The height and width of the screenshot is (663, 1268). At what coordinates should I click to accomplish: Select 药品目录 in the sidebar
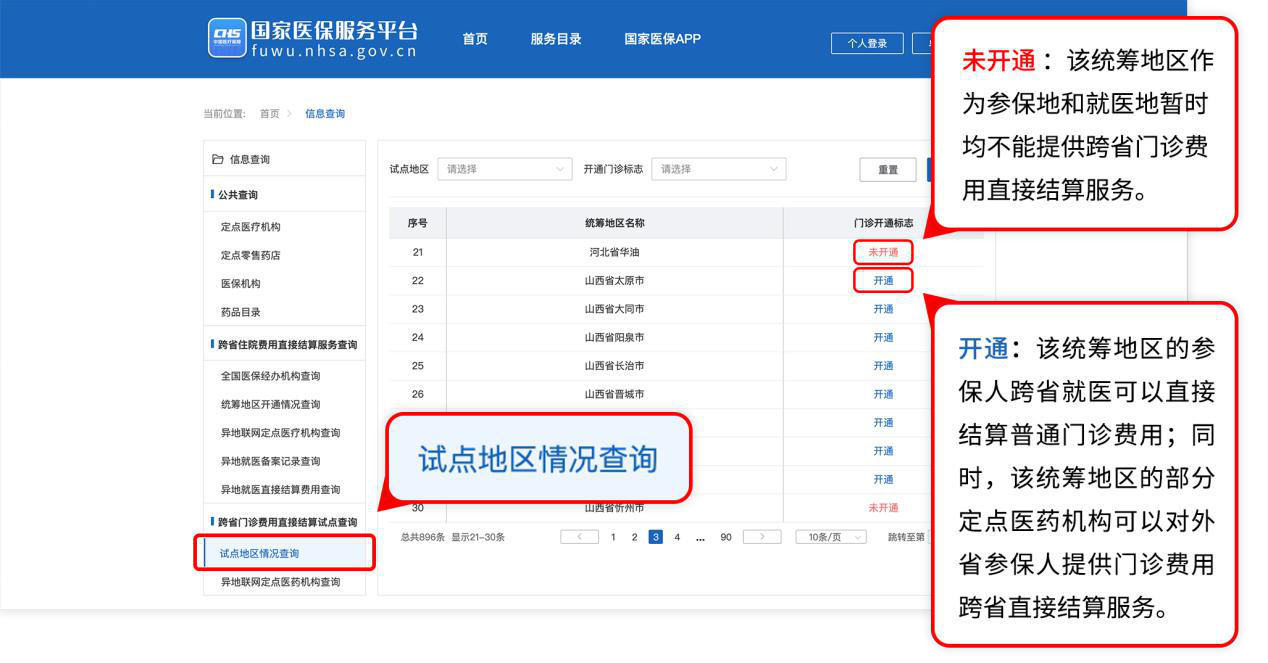pyautogui.click(x=240, y=312)
